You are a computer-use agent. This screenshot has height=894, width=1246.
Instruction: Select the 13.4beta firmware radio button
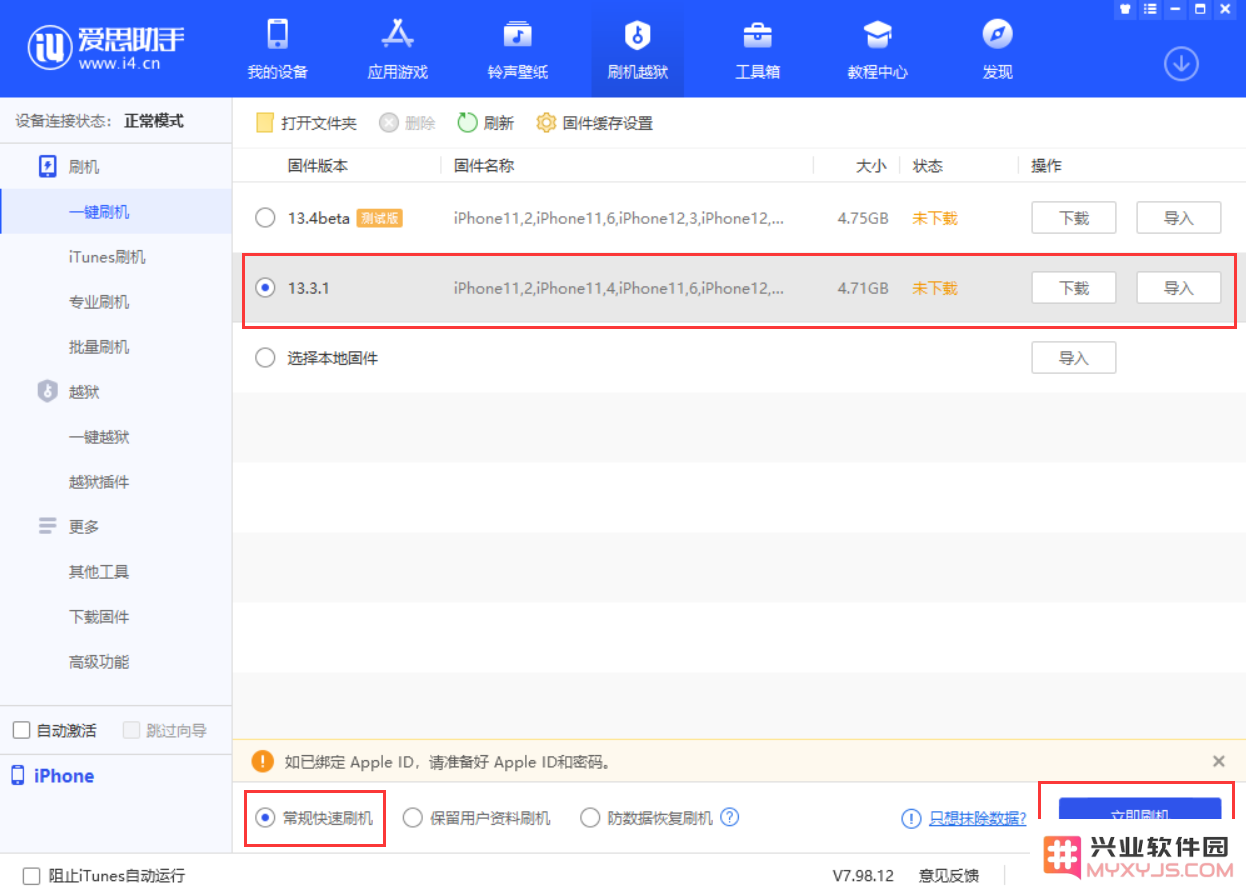point(265,218)
